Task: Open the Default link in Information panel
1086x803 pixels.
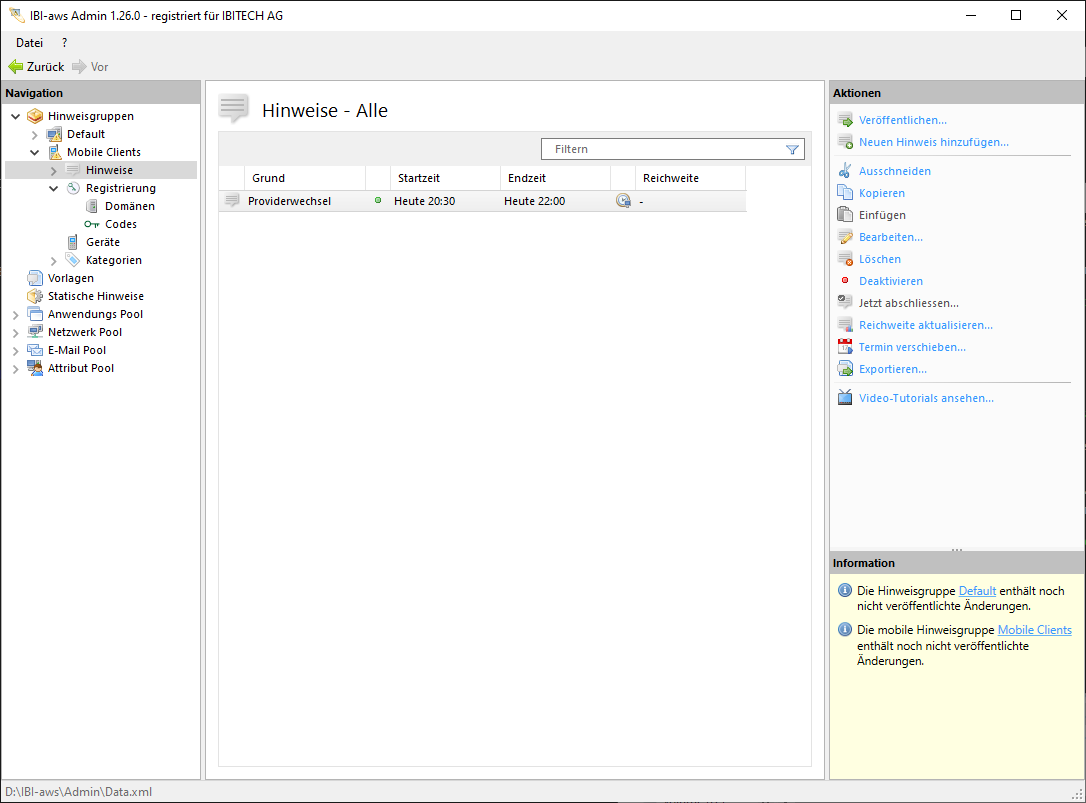Action: tap(977, 591)
